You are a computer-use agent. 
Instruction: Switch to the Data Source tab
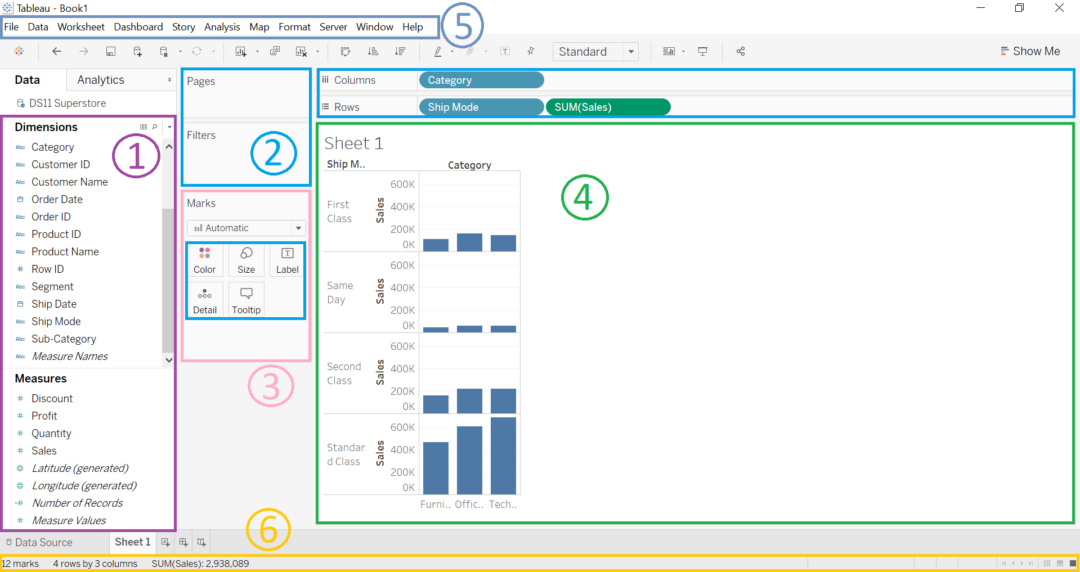pos(39,542)
